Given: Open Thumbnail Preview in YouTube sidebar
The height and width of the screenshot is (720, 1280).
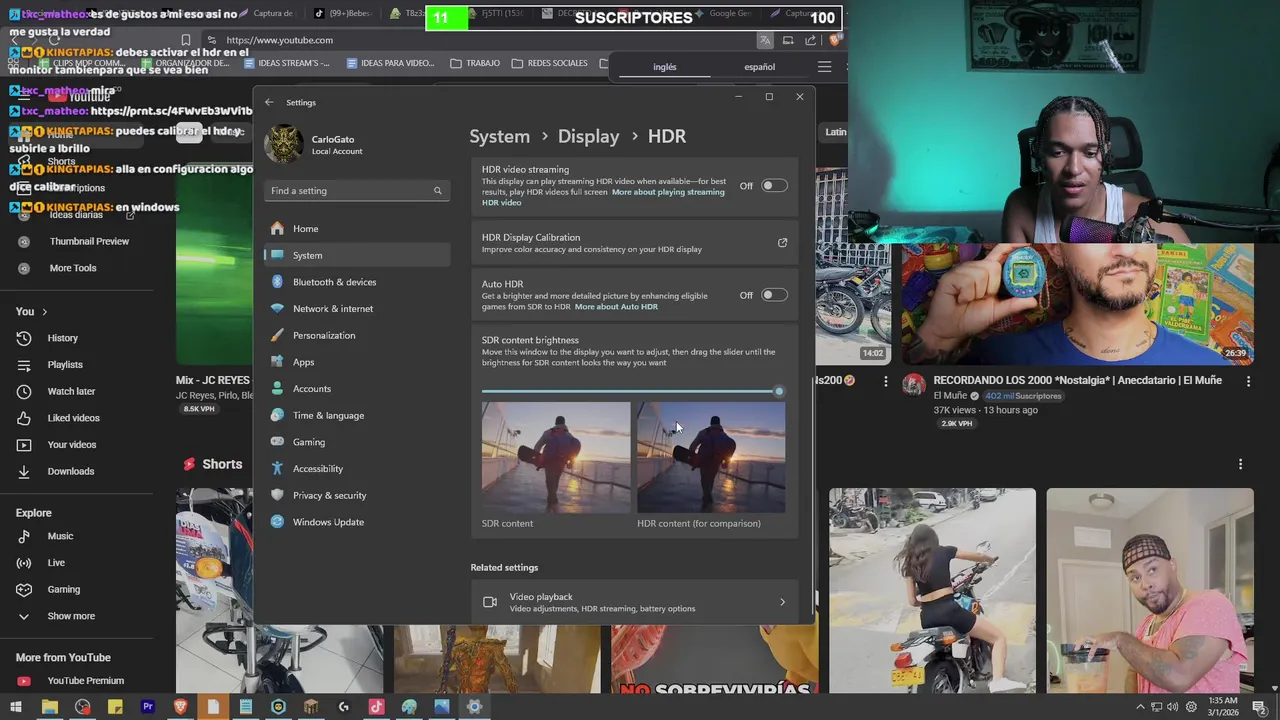Looking at the screenshot, I should coord(89,241).
